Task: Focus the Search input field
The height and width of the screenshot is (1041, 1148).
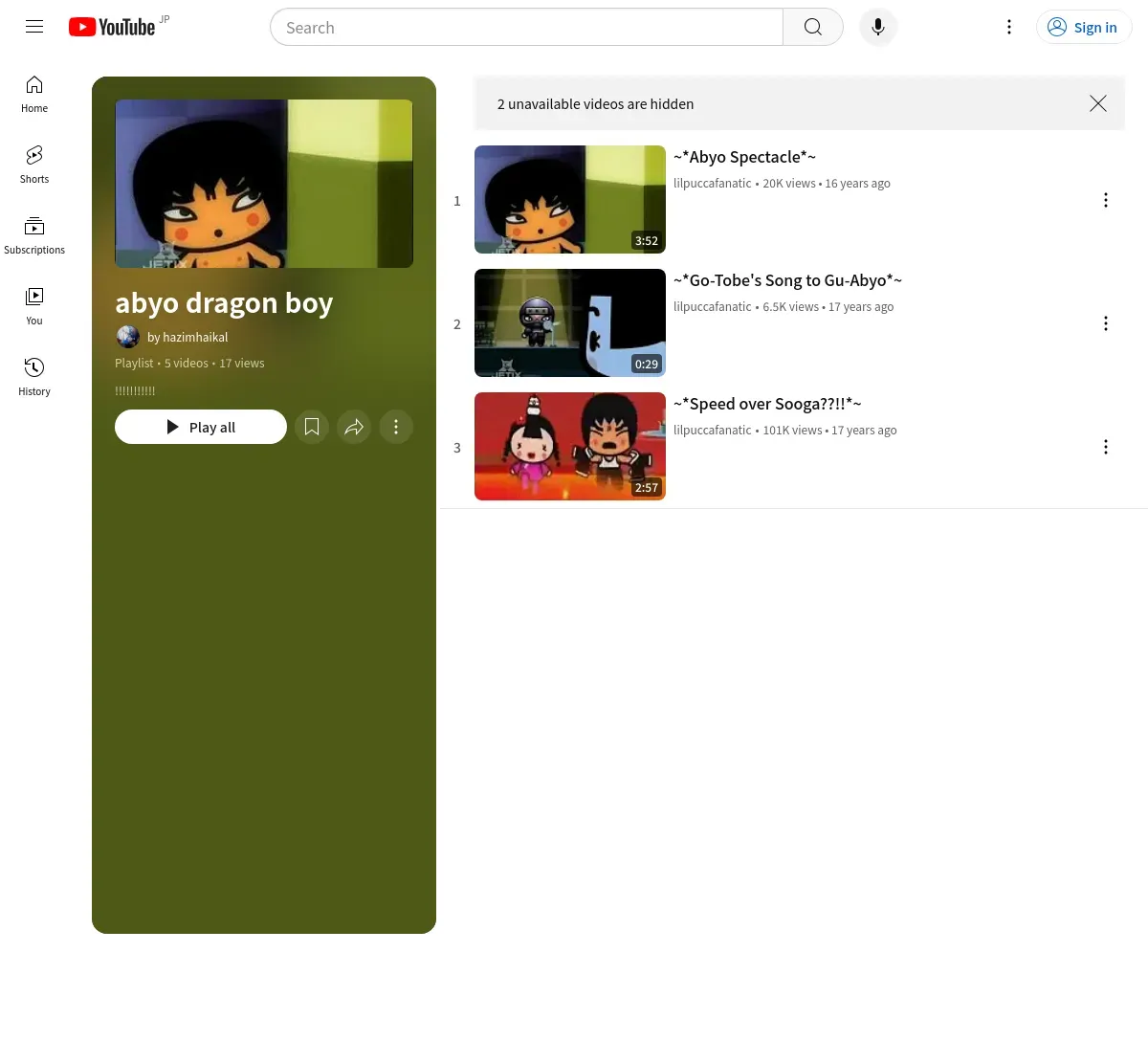Action: (526, 27)
